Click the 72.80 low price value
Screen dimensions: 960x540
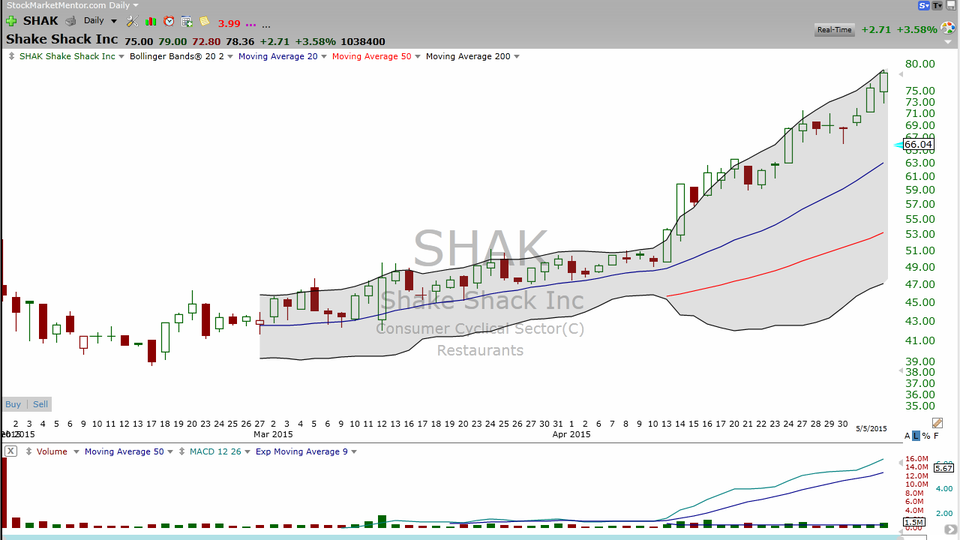click(x=206, y=42)
